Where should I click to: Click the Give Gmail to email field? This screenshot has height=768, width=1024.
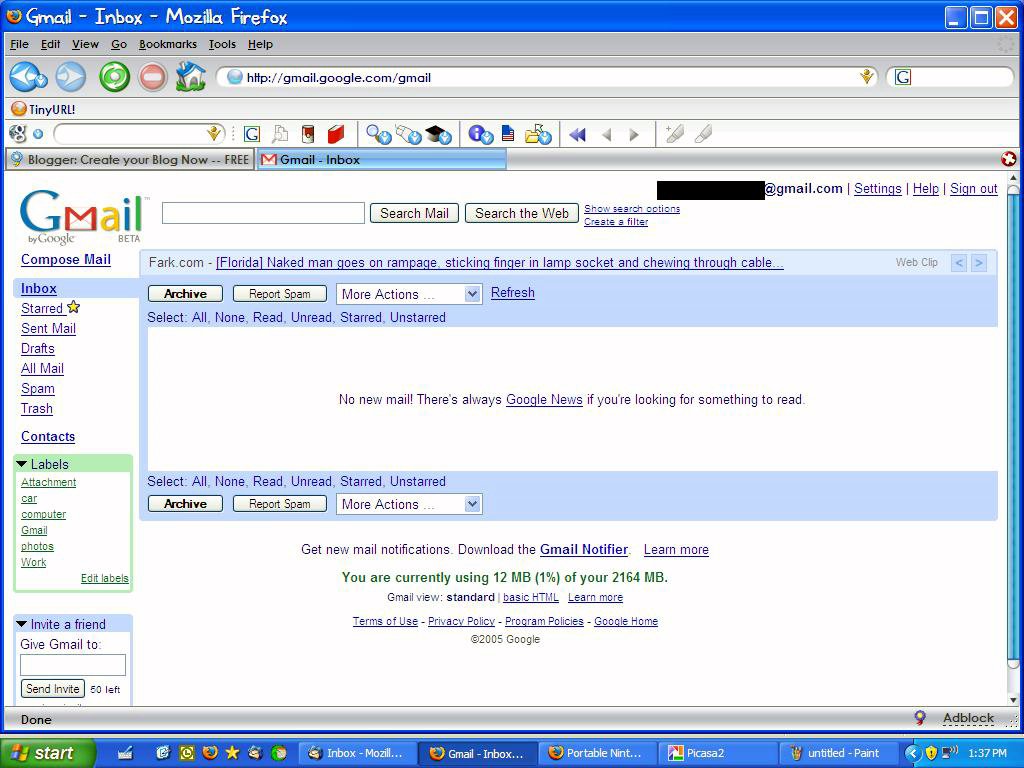[73, 665]
